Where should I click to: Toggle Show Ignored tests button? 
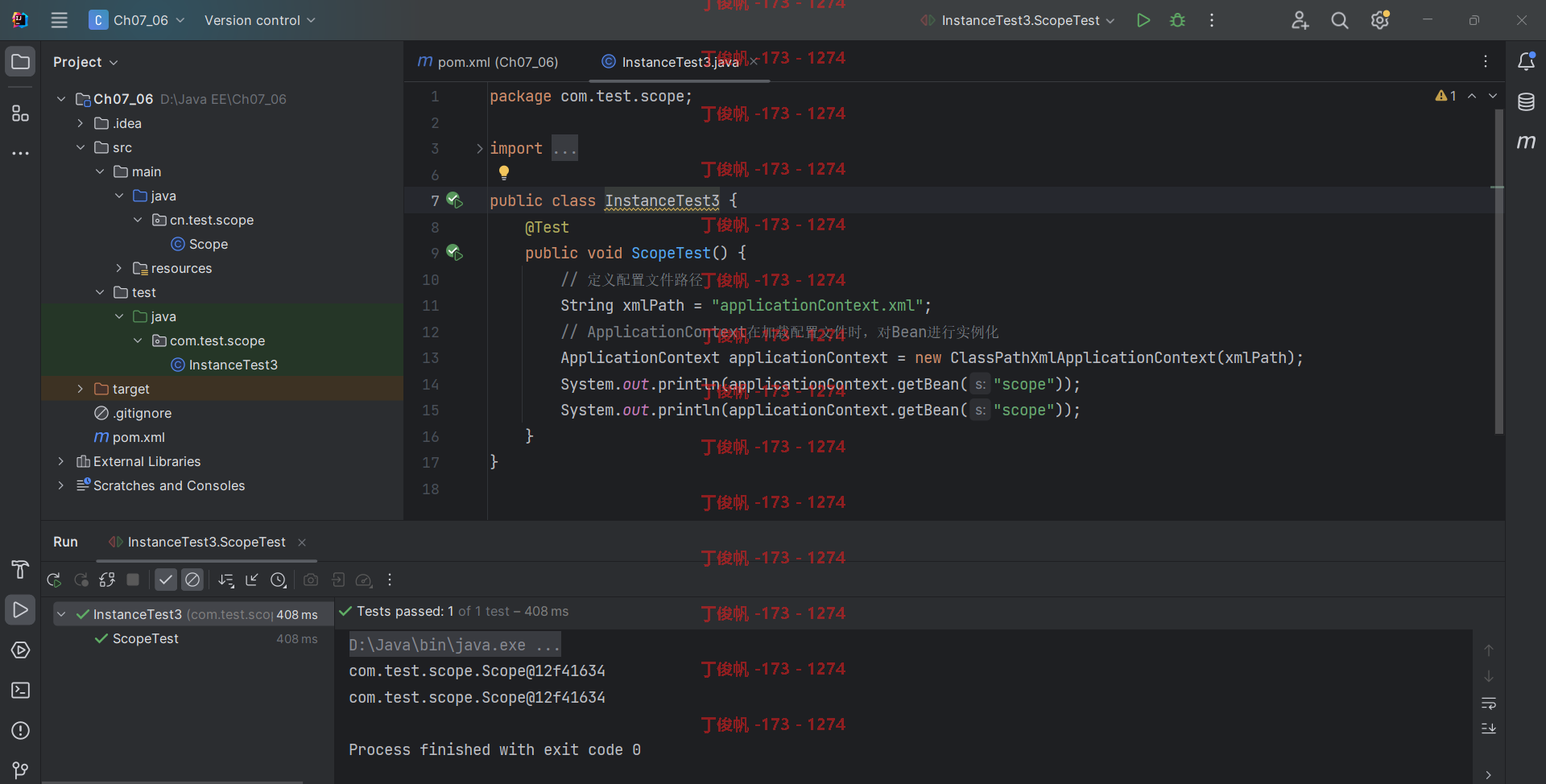(x=192, y=580)
